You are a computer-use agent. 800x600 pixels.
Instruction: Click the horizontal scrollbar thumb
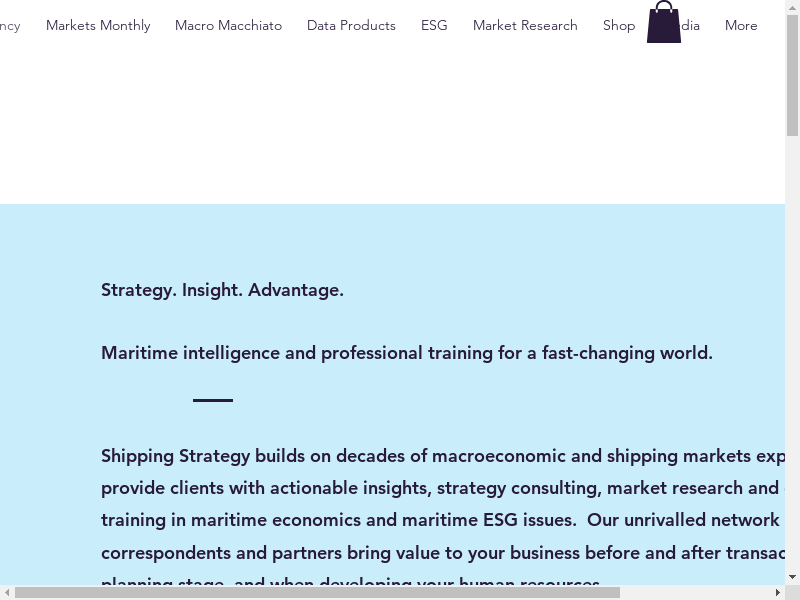pyautogui.click(x=317, y=592)
